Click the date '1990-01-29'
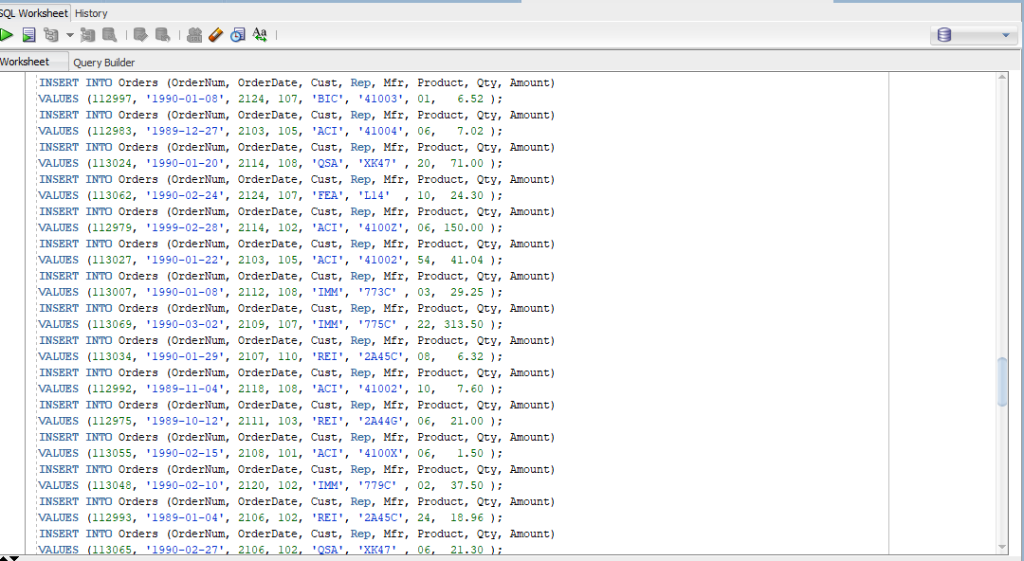1024x561 pixels. [x=185, y=357]
